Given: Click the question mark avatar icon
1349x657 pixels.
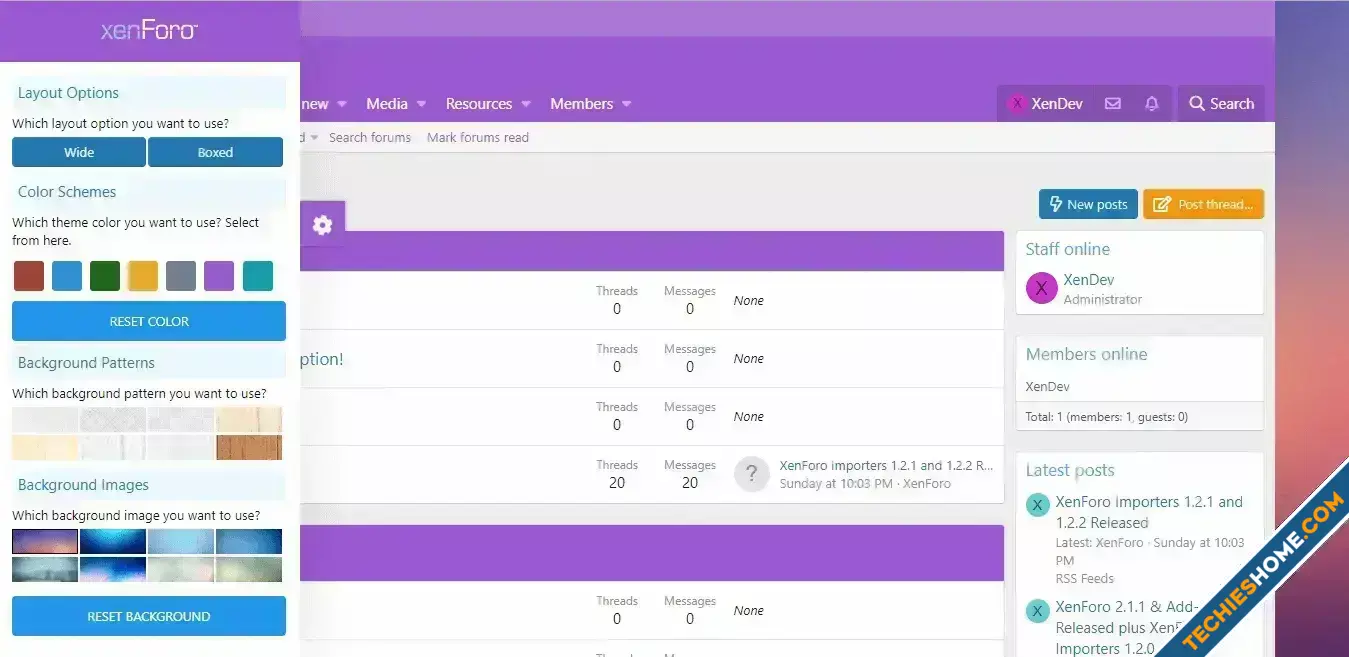Looking at the screenshot, I should pos(751,474).
